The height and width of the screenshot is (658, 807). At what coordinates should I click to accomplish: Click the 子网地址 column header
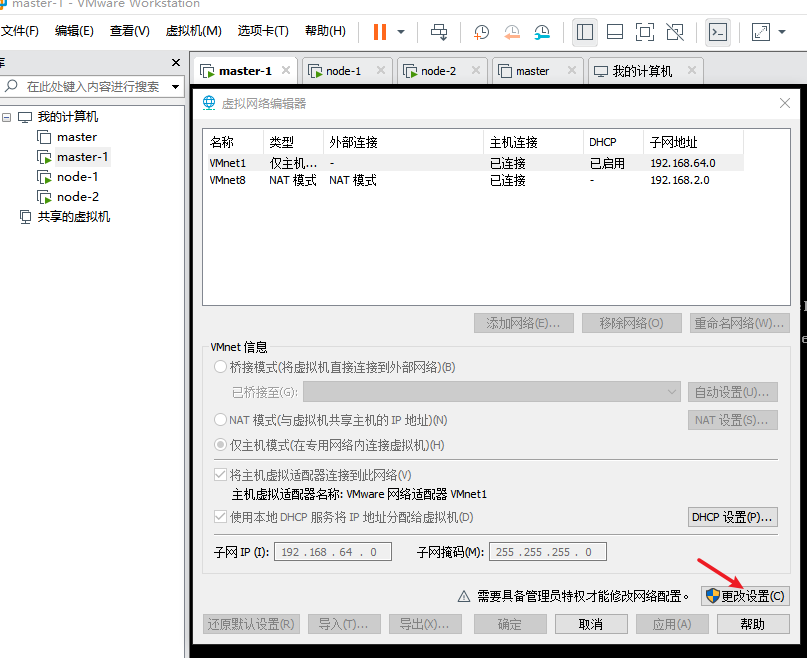(693, 142)
